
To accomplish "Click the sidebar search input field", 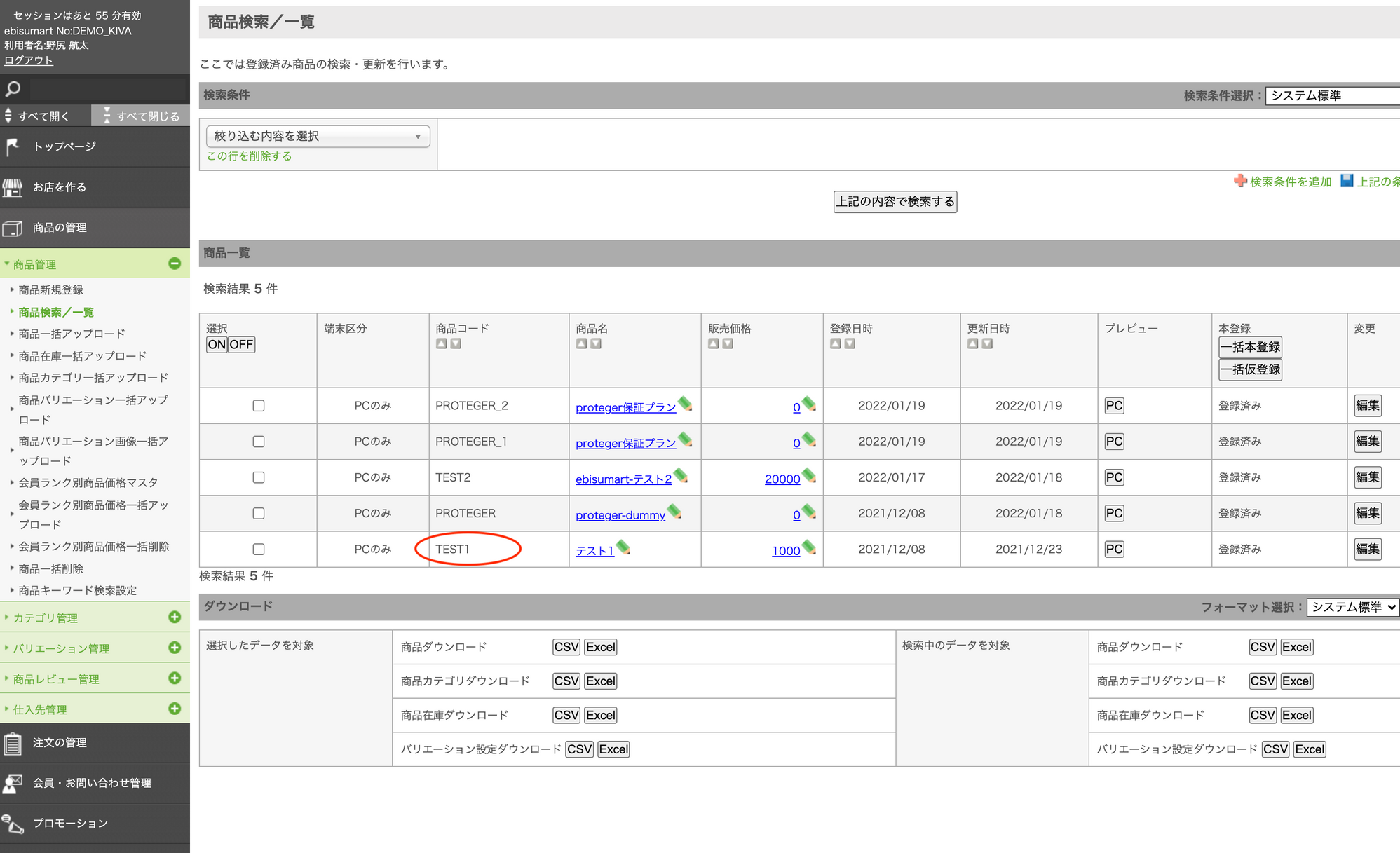I will (x=107, y=89).
